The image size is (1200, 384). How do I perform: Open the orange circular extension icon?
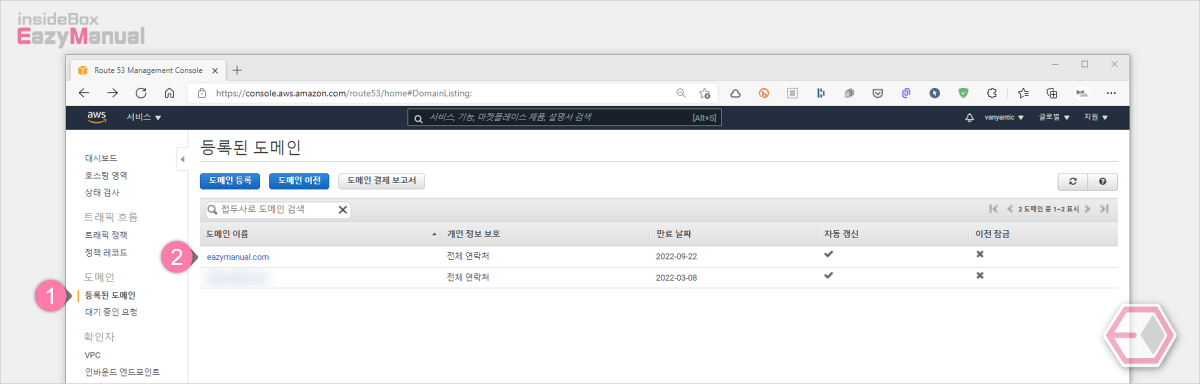(x=764, y=92)
